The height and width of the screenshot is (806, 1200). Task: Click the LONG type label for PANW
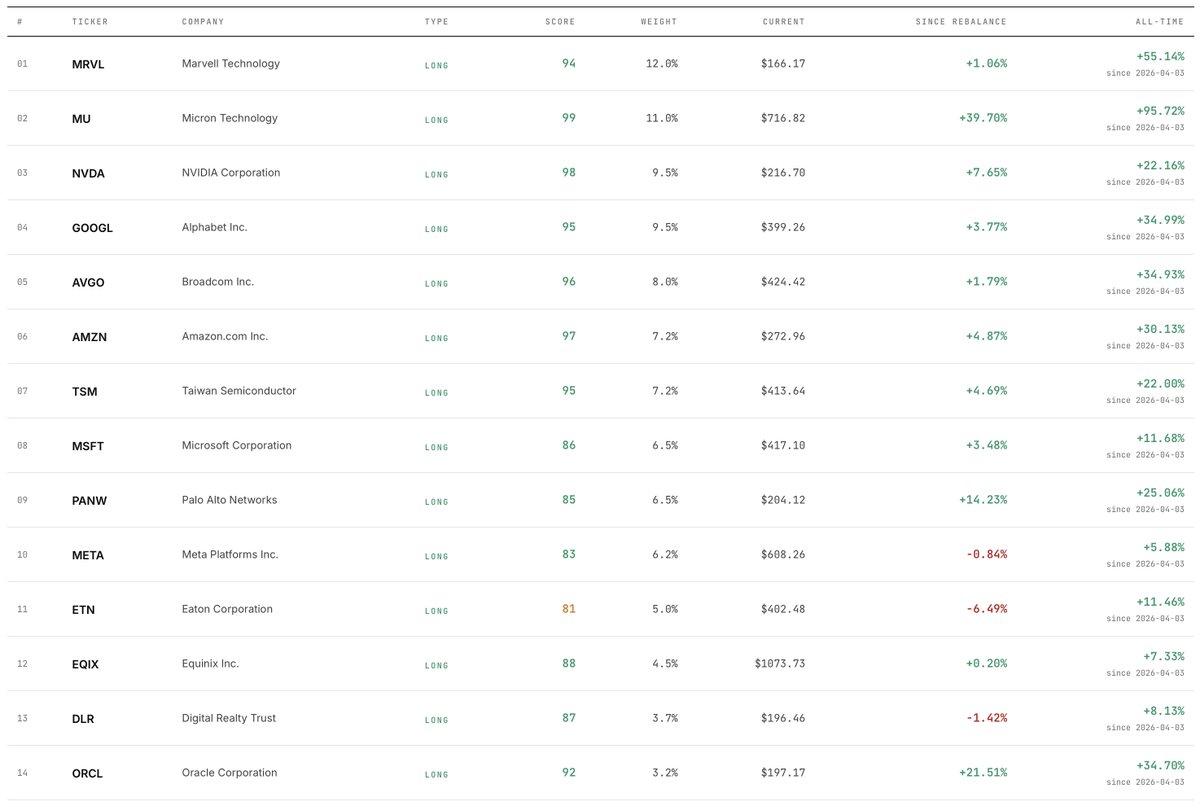[x=437, y=501]
